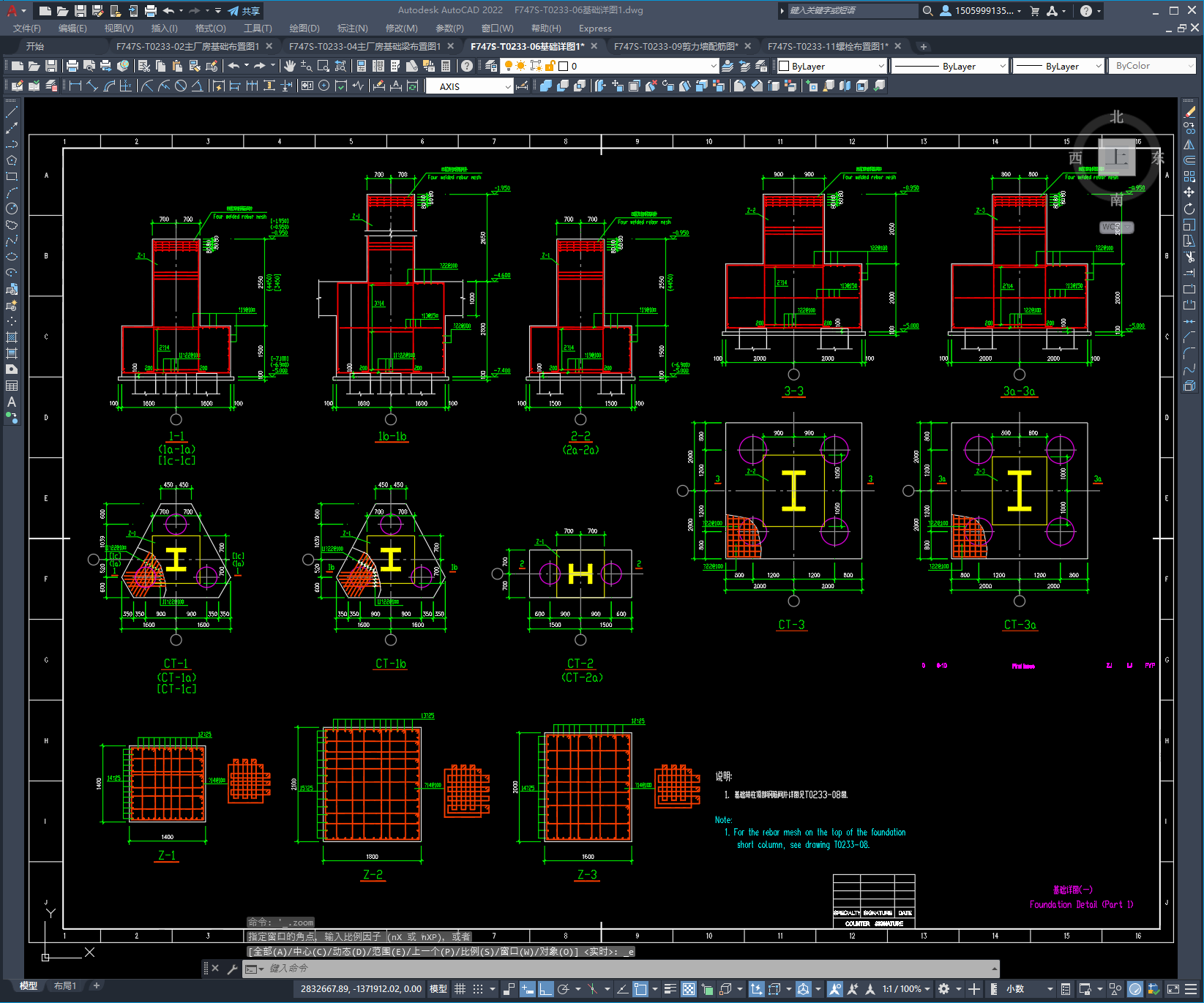Toggle Clean Screen in status bar
1204x1003 pixels.
point(1173,989)
